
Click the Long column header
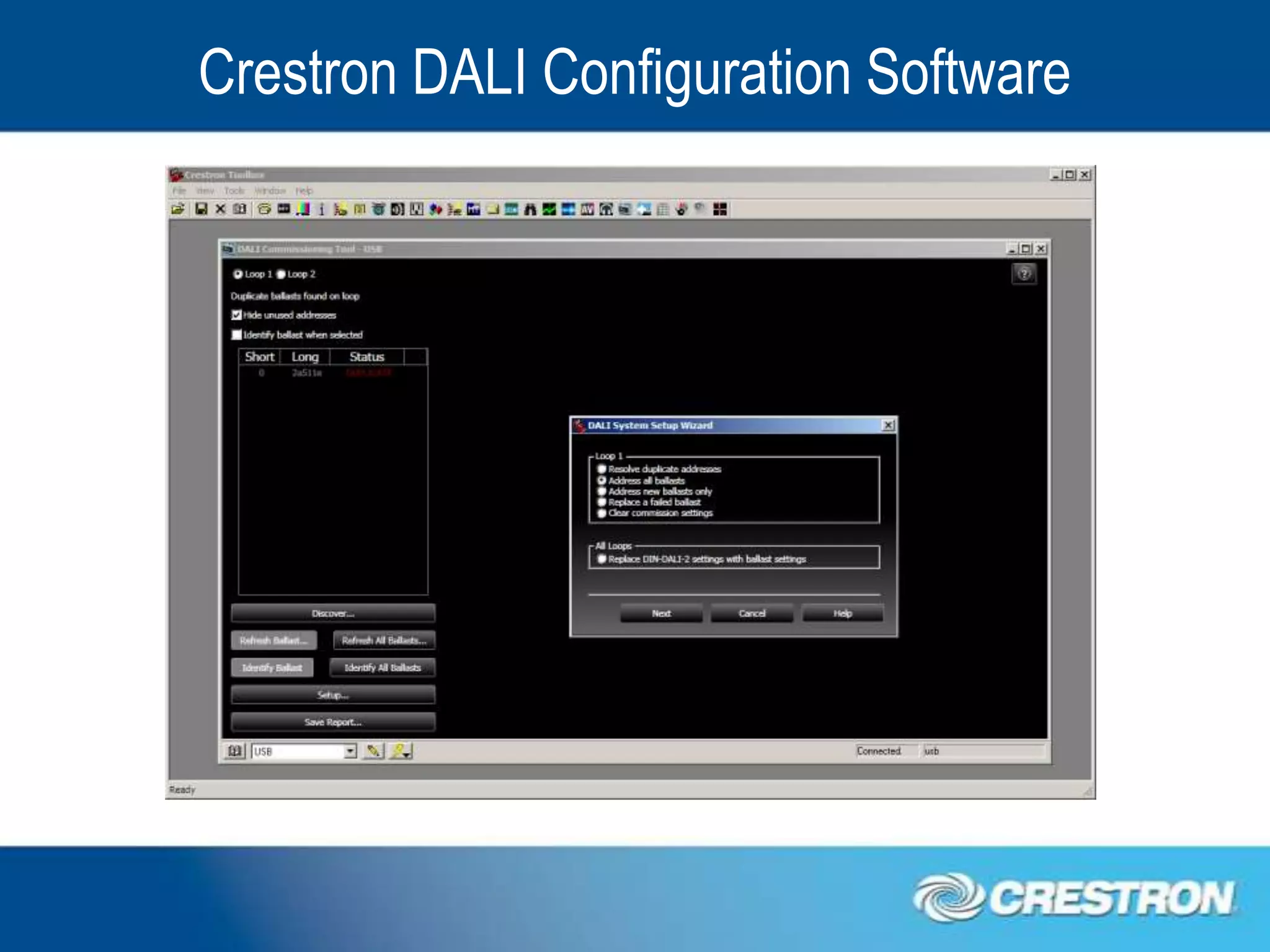pos(305,357)
